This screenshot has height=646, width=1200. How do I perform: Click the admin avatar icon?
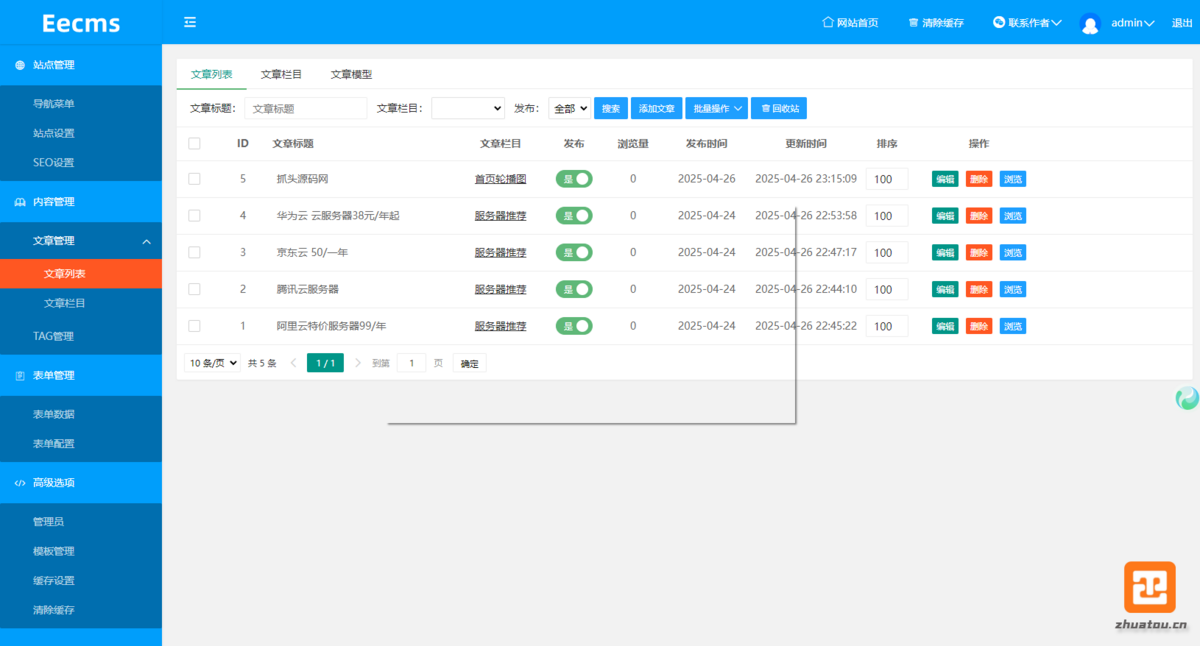[x=1090, y=23]
